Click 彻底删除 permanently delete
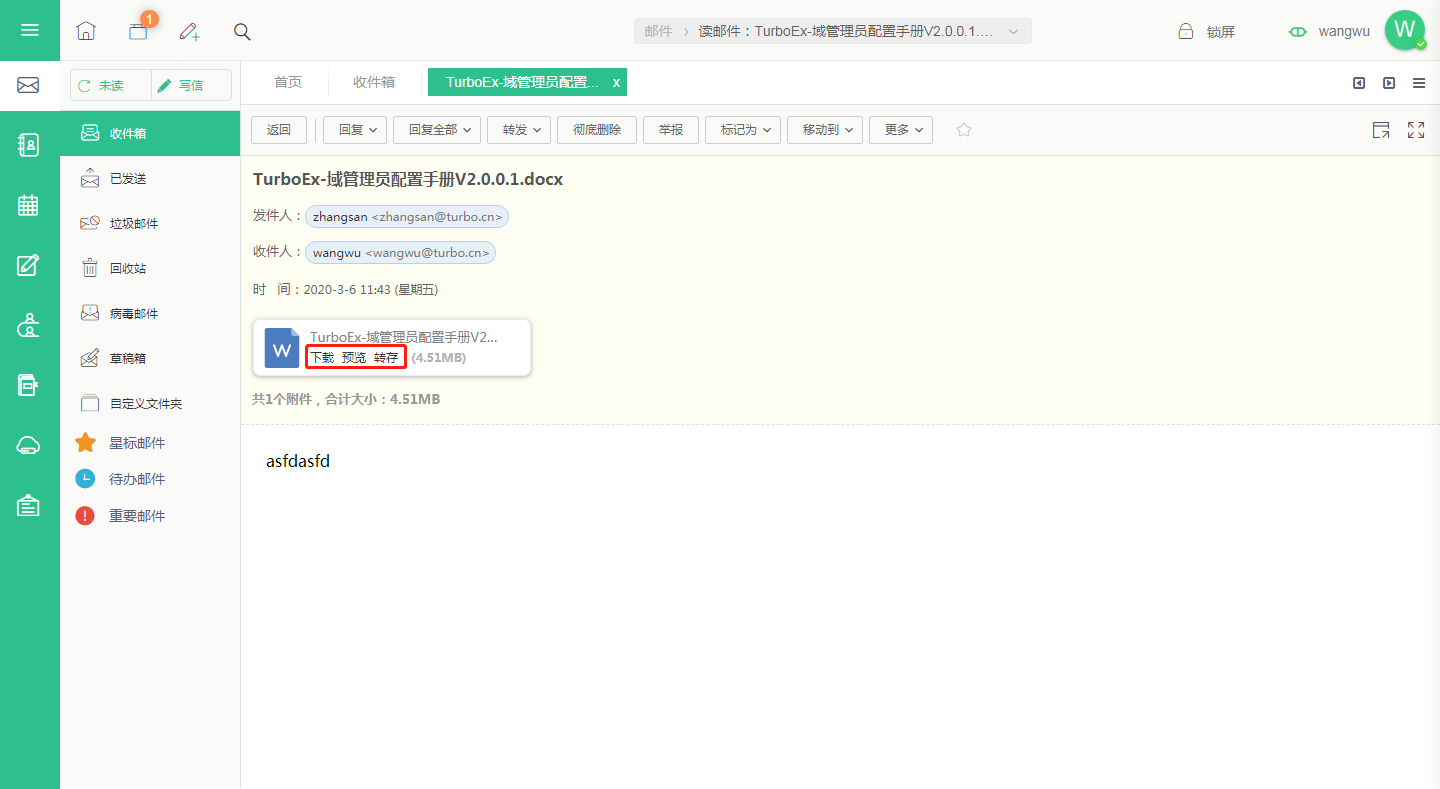Image resolution: width=1440 pixels, height=789 pixels. coord(597,130)
